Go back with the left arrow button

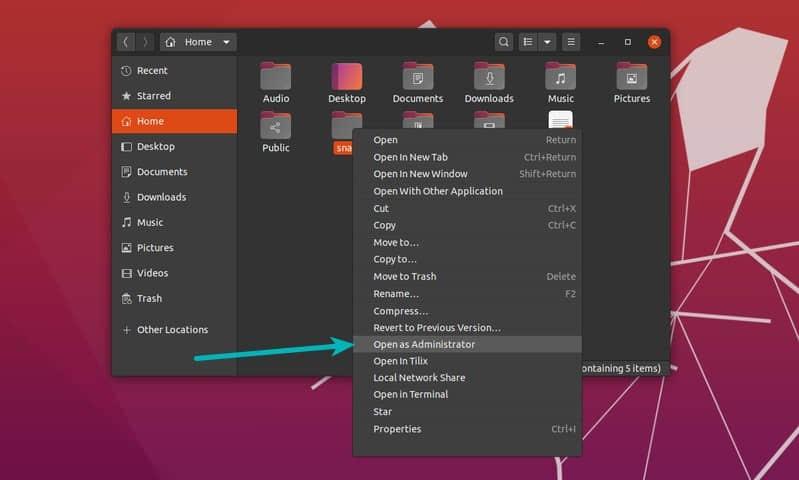[125, 42]
